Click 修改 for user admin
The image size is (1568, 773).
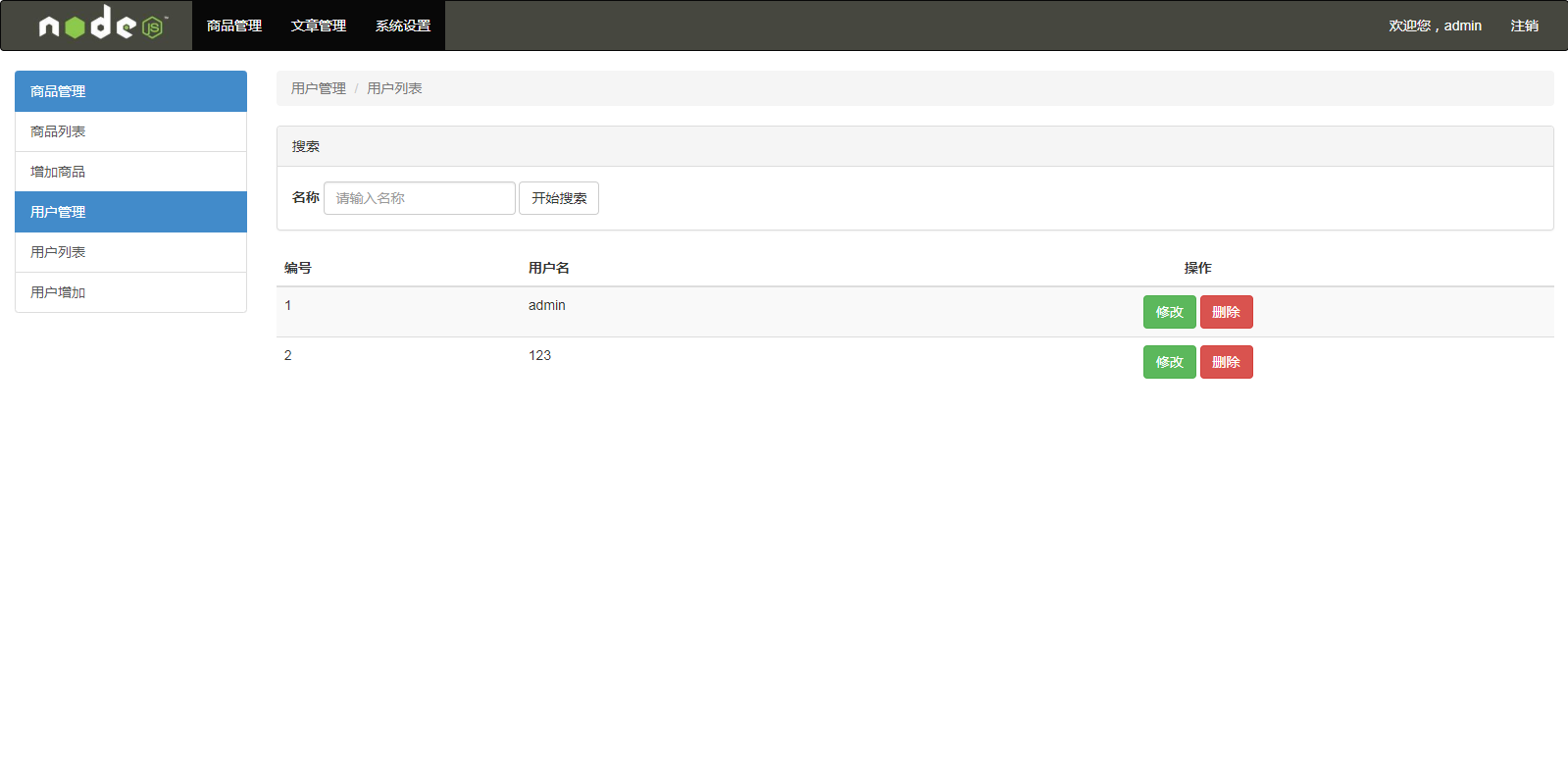tap(1170, 312)
